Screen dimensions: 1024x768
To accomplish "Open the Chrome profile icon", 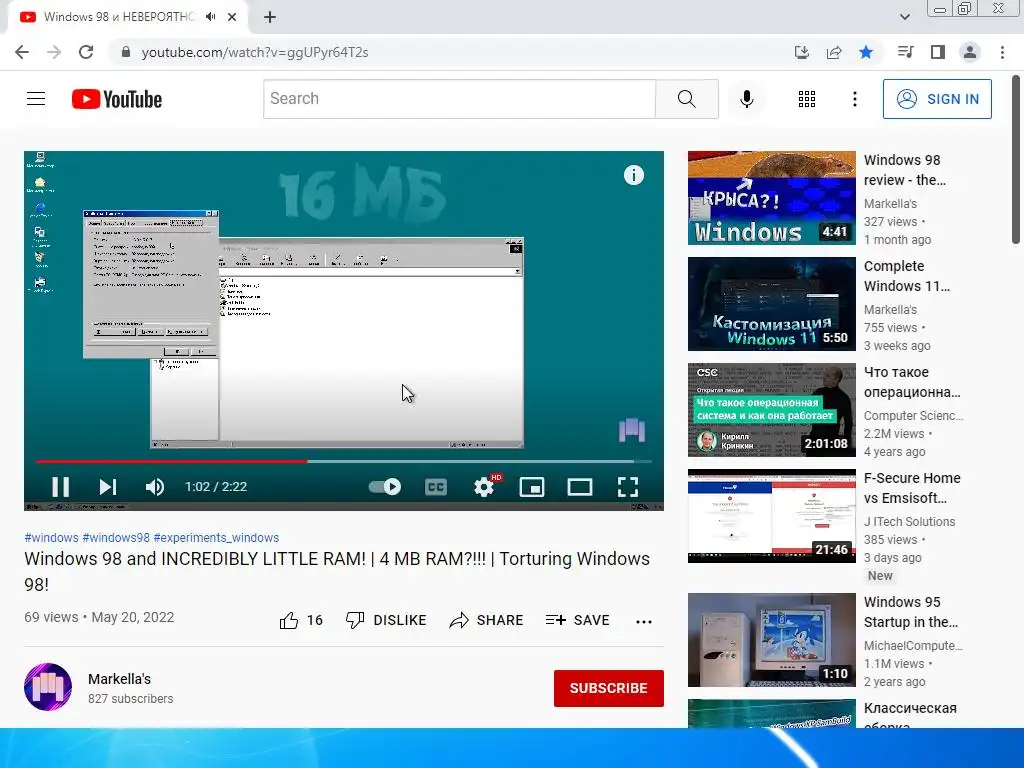I will (x=970, y=52).
